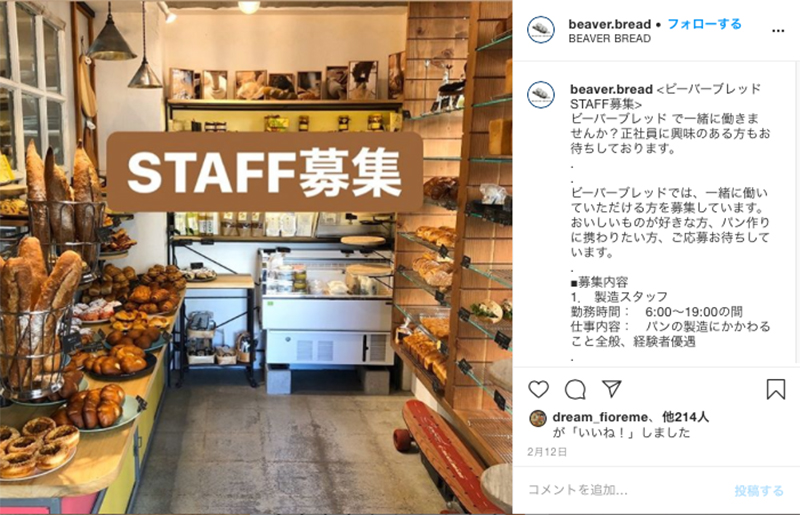Follow the account with フォローする

(x=704, y=24)
